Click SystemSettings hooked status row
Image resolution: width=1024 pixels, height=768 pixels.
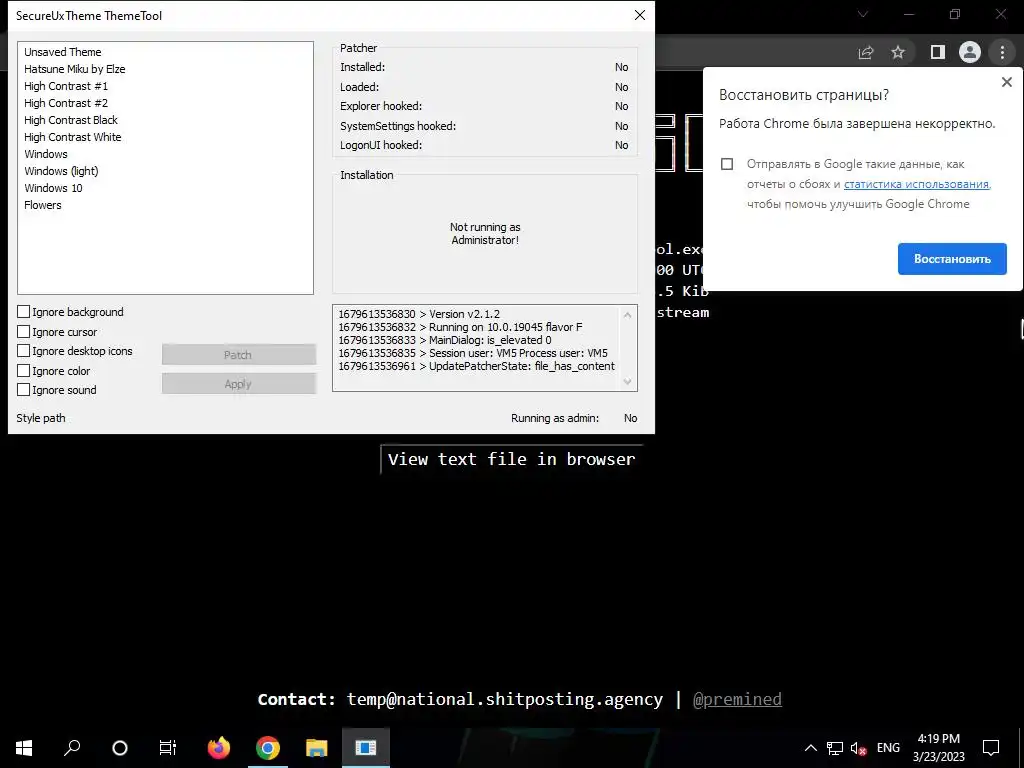484,126
